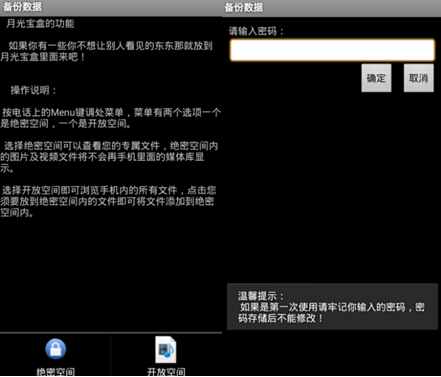Click the right window's 备份数据 title
441x377 pixels.
point(244,7)
